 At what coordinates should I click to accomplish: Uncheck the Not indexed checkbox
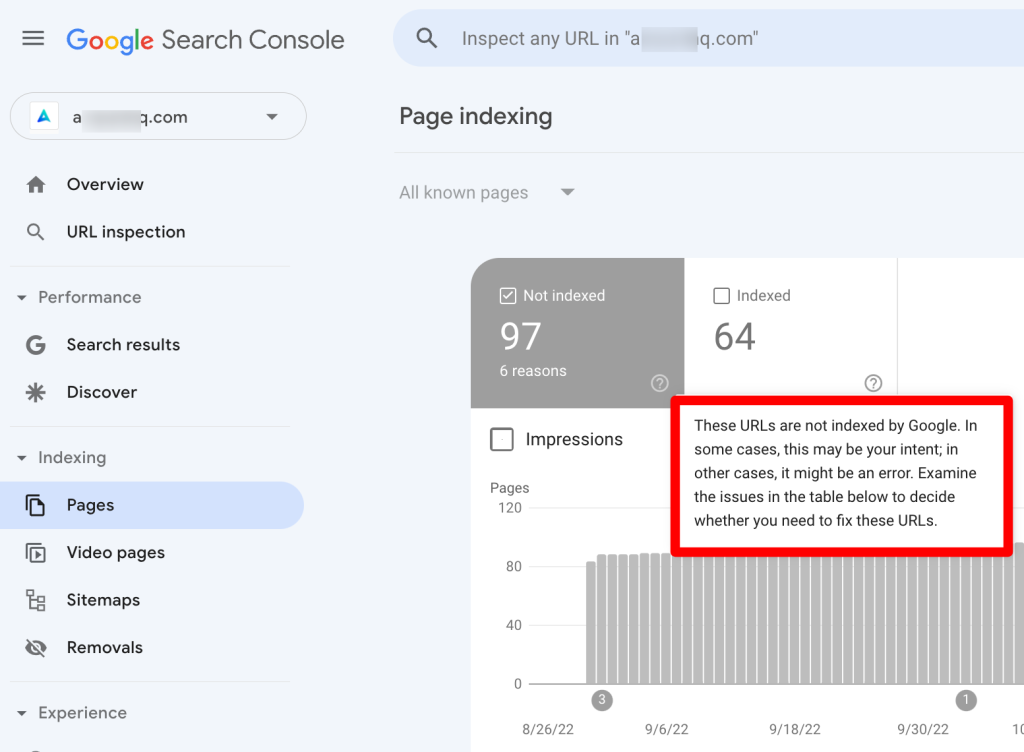[508, 296]
